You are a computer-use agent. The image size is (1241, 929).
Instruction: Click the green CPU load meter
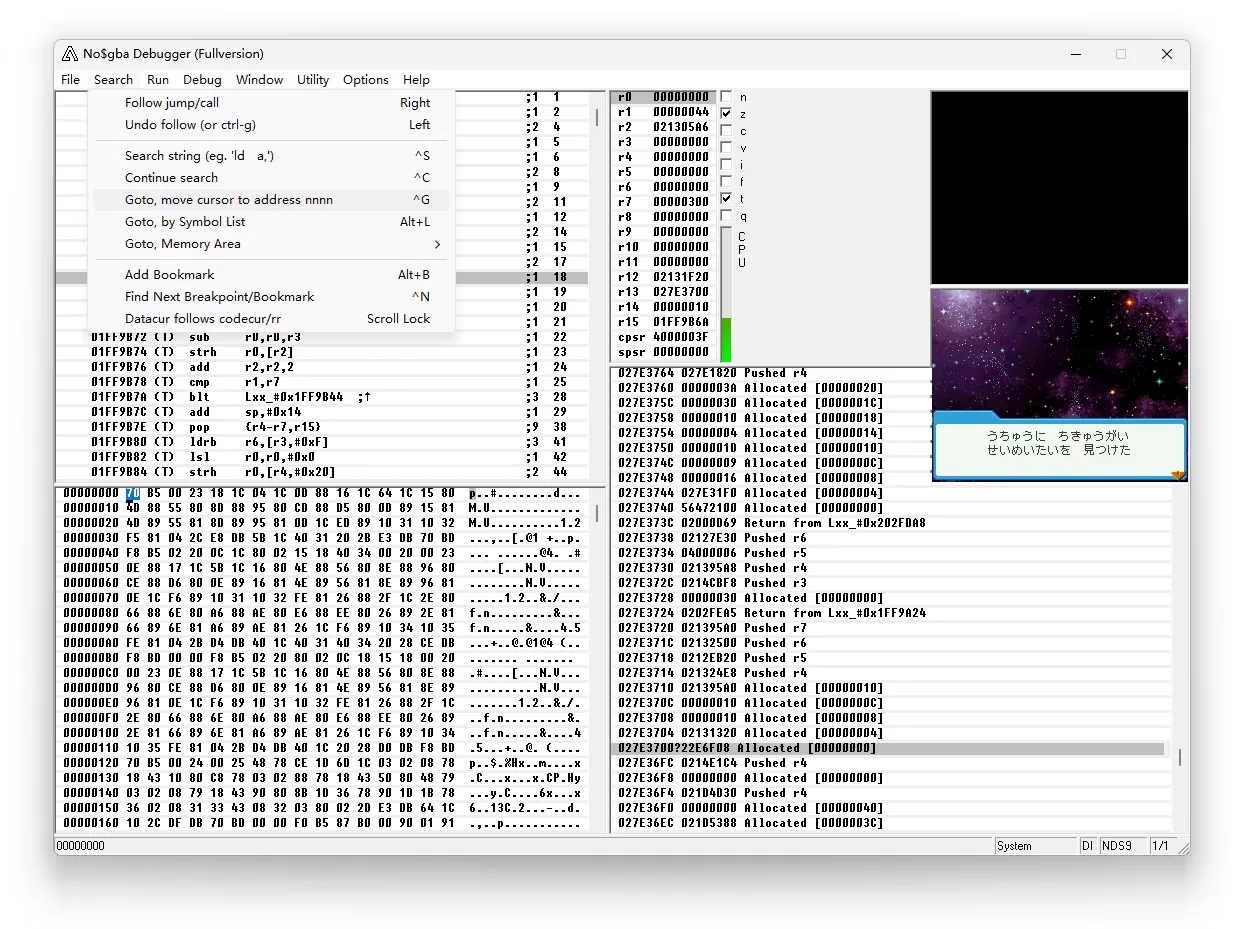click(726, 340)
